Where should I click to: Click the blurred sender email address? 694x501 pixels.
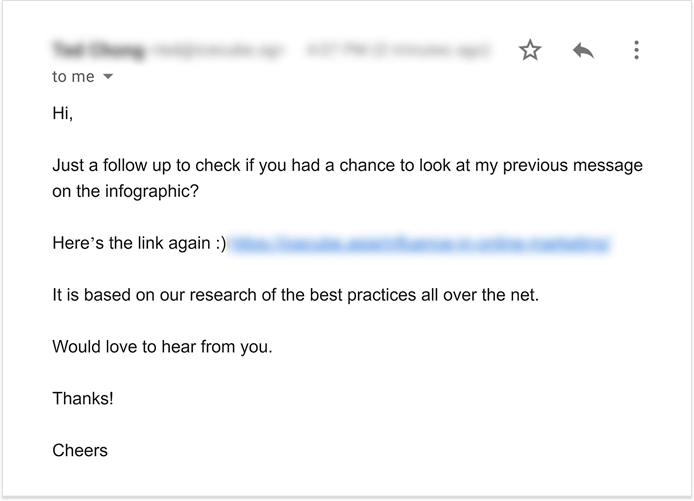[218, 50]
